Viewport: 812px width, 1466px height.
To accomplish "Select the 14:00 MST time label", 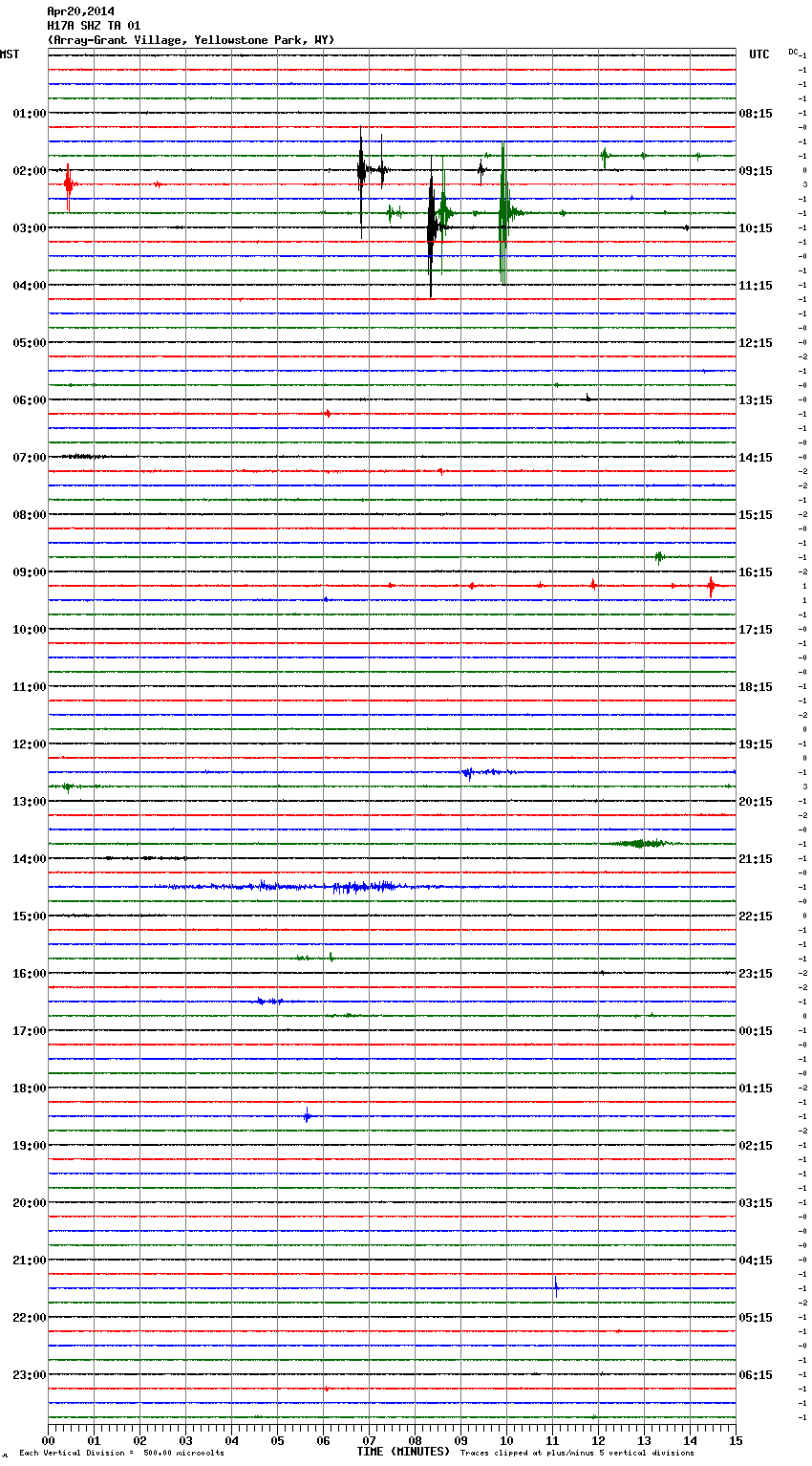I will 30,859.
